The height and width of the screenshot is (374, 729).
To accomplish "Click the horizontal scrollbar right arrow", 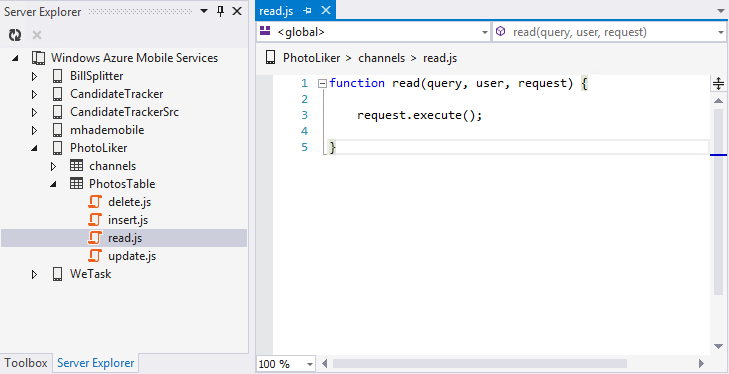I will 702,364.
